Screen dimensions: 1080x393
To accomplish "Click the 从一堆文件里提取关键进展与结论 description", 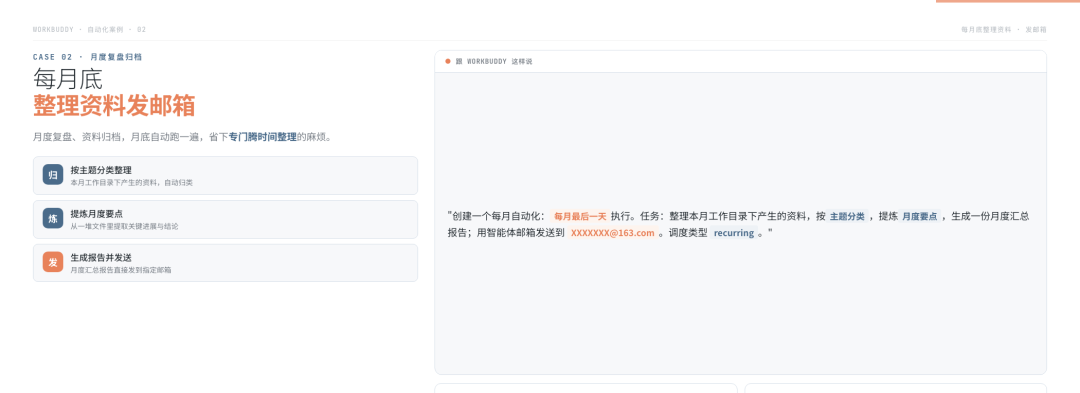I will coord(124,226).
